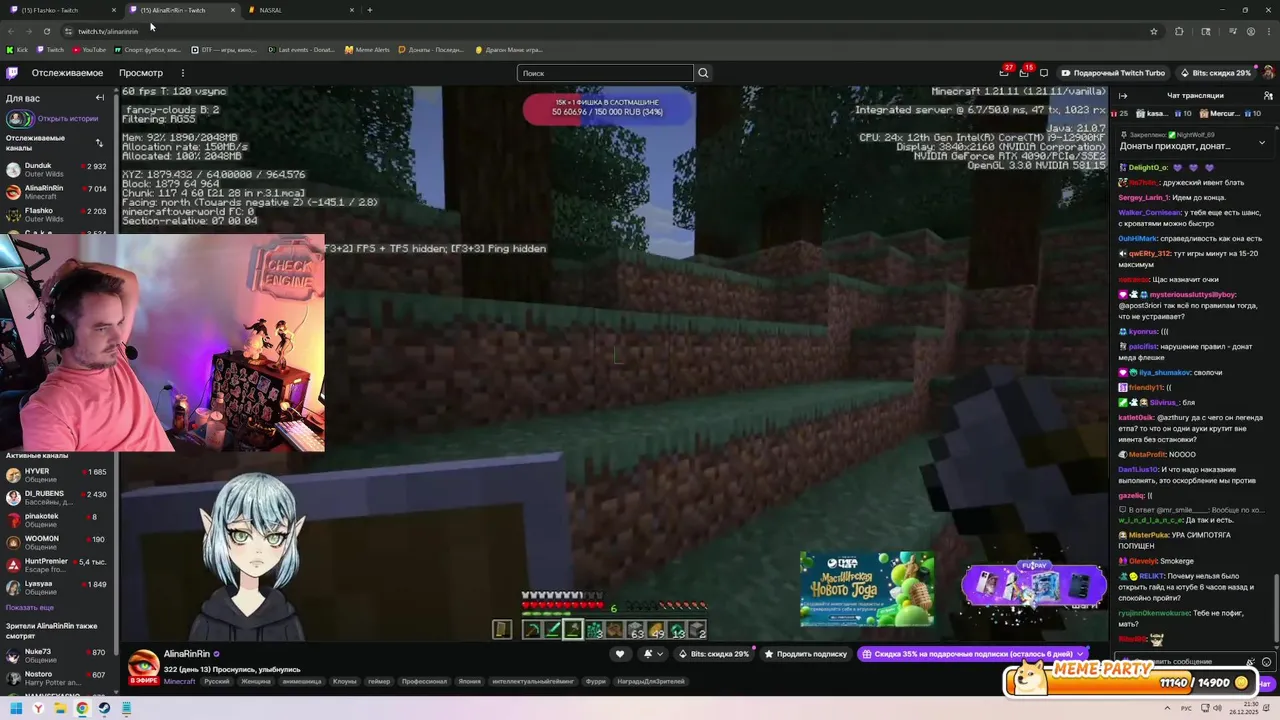Switch to the F1ashko Twitch tab
Image resolution: width=1280 pixels, height=720 pixels.
coord(60,10)
